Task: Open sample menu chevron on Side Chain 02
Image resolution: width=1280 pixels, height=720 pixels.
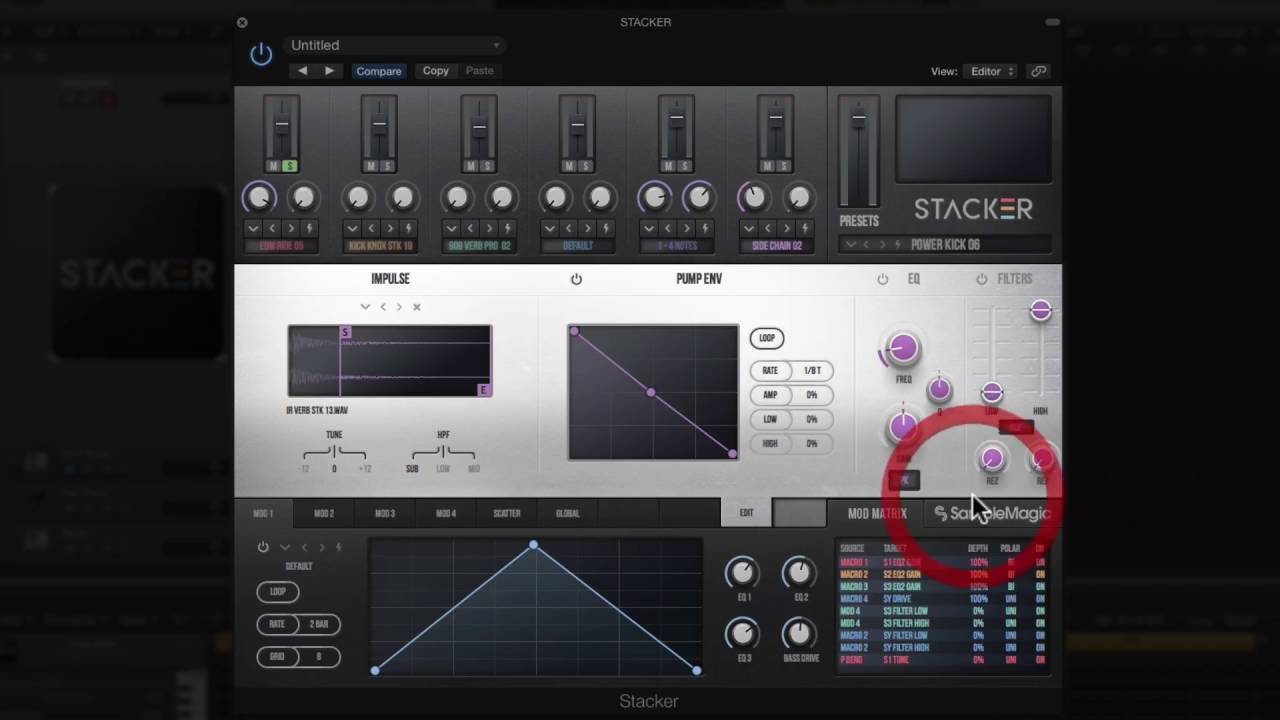Action: (x=748, y=228)
